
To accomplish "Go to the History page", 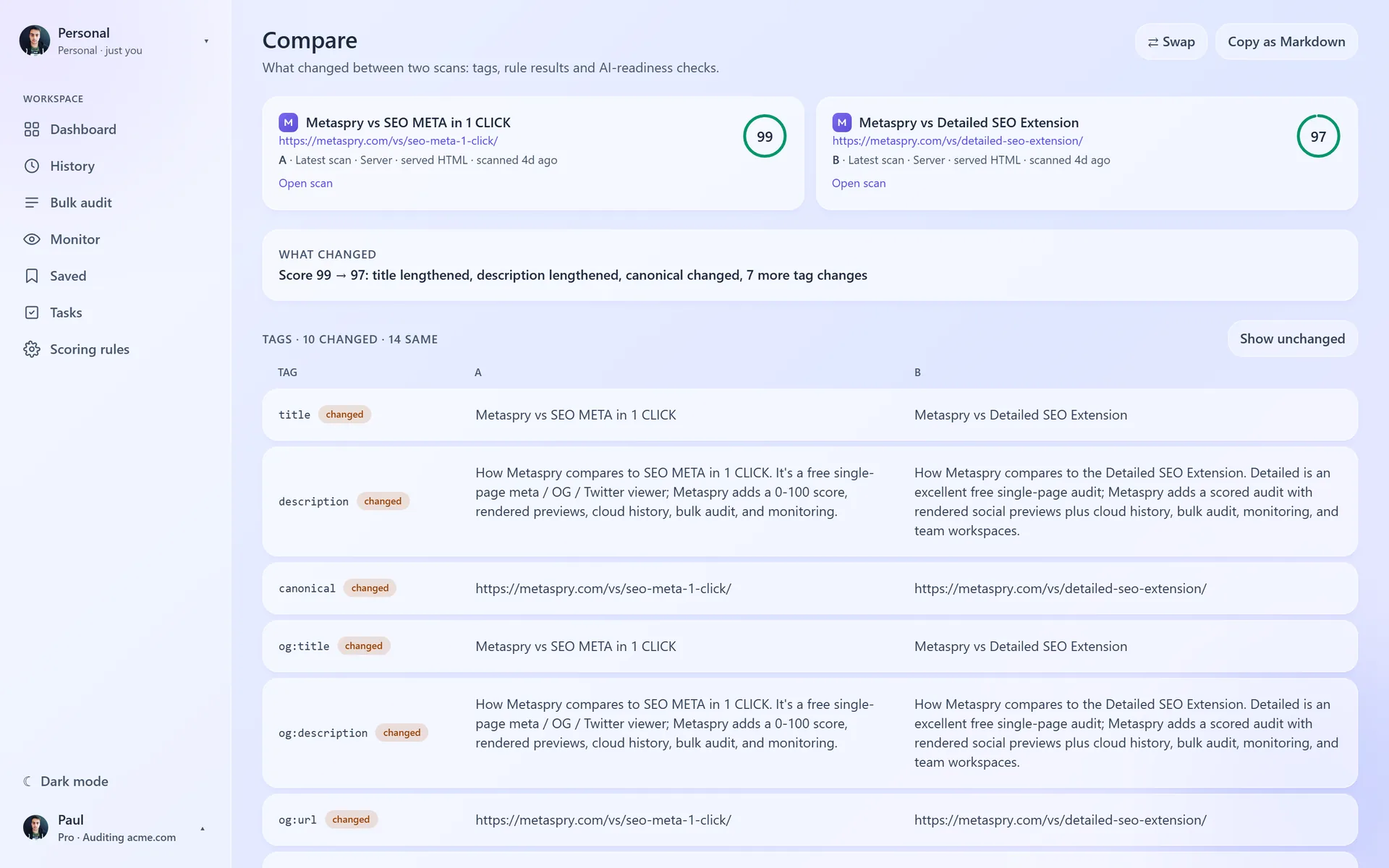I will (x=72, y=166).
